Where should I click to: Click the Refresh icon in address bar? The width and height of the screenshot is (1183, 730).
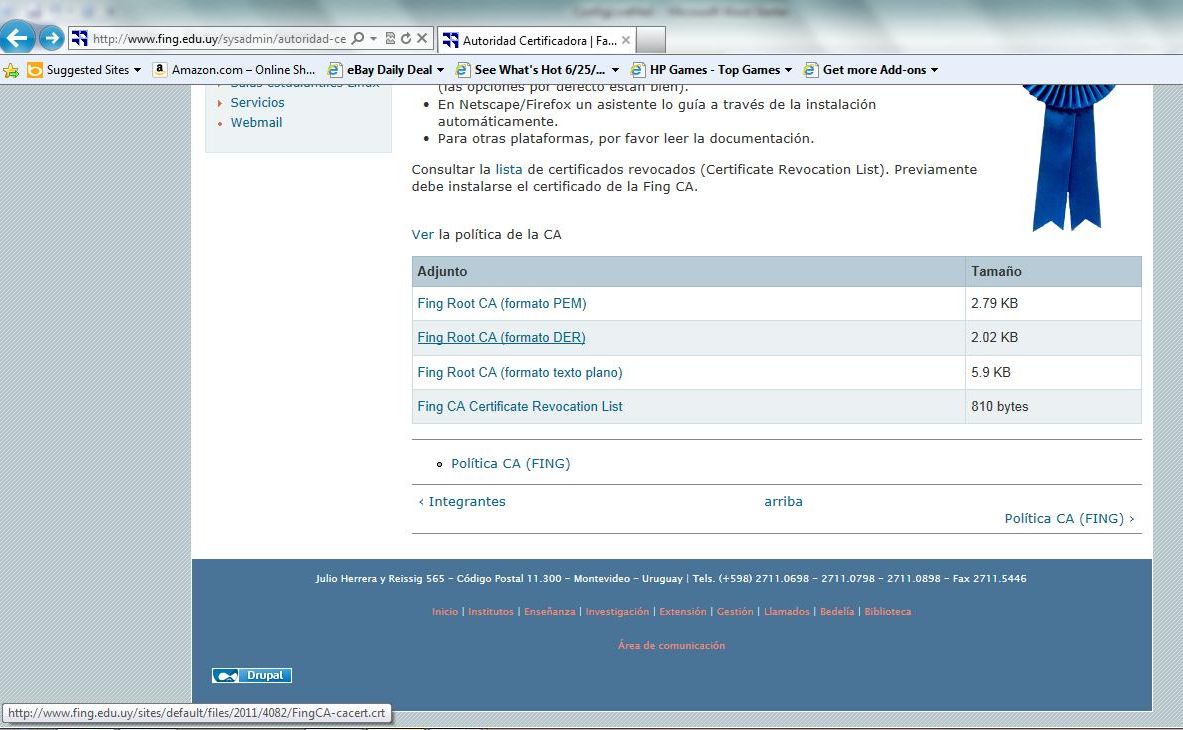[x=406, y=39]
